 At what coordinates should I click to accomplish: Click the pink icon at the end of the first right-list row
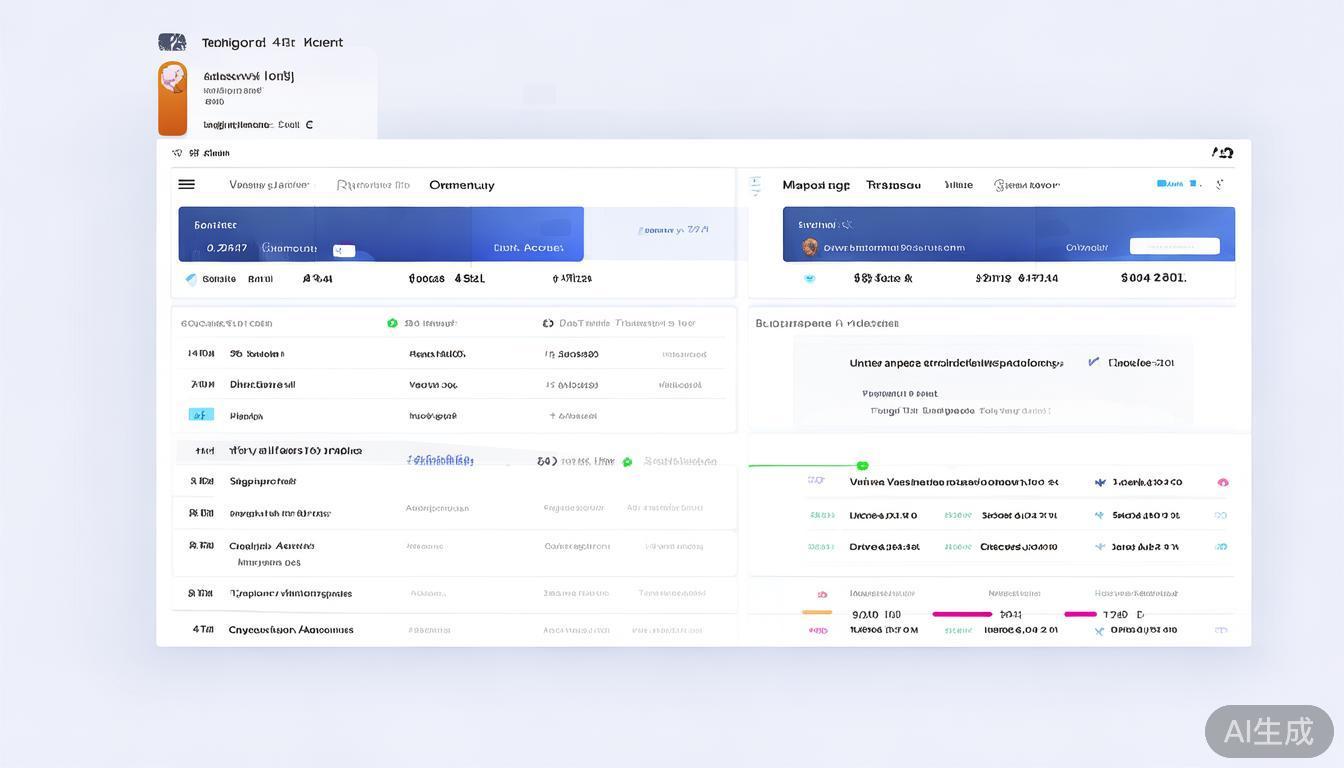(1222, 482)
